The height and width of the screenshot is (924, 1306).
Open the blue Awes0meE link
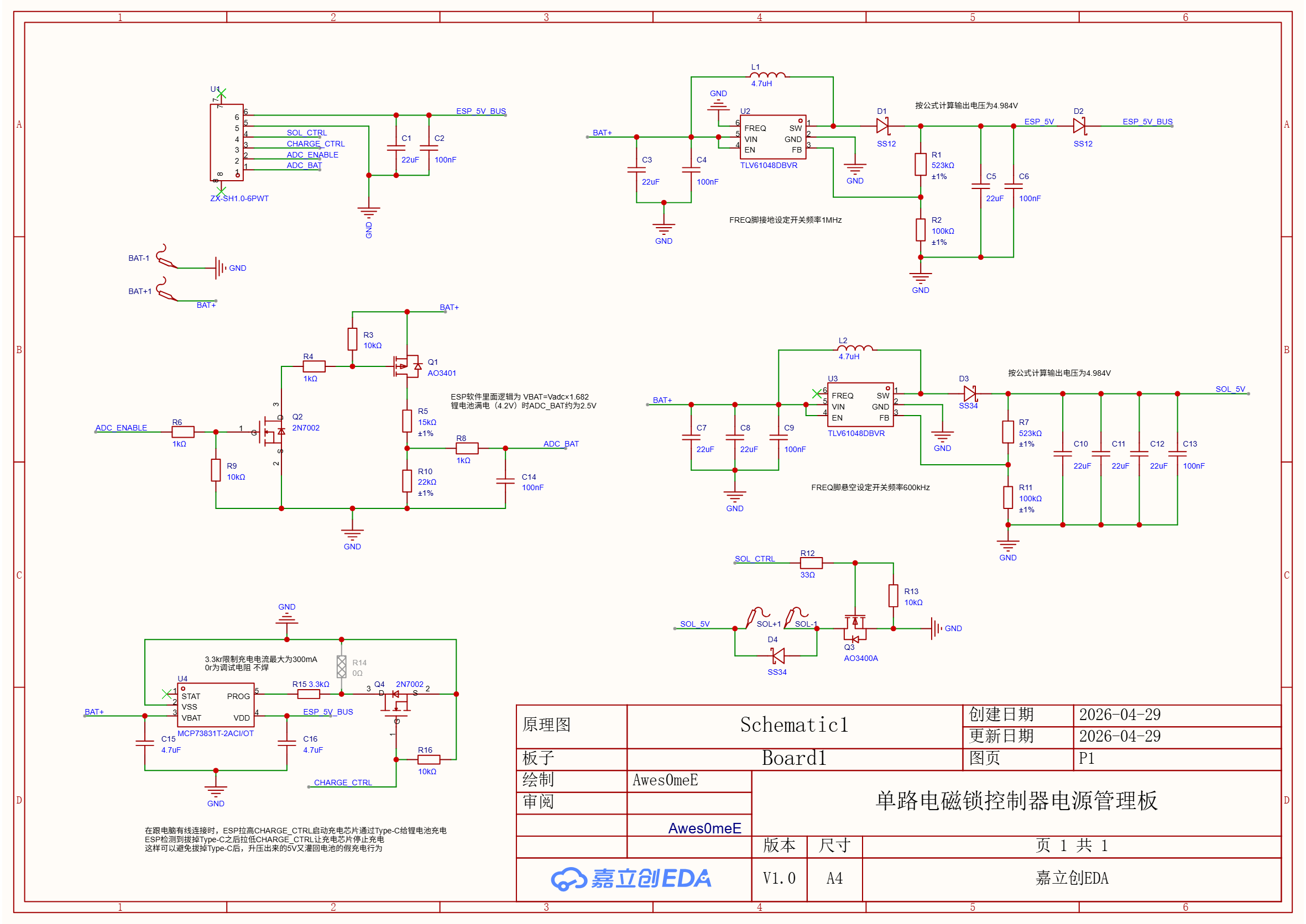pyautogui.click(x=705, y=828)
